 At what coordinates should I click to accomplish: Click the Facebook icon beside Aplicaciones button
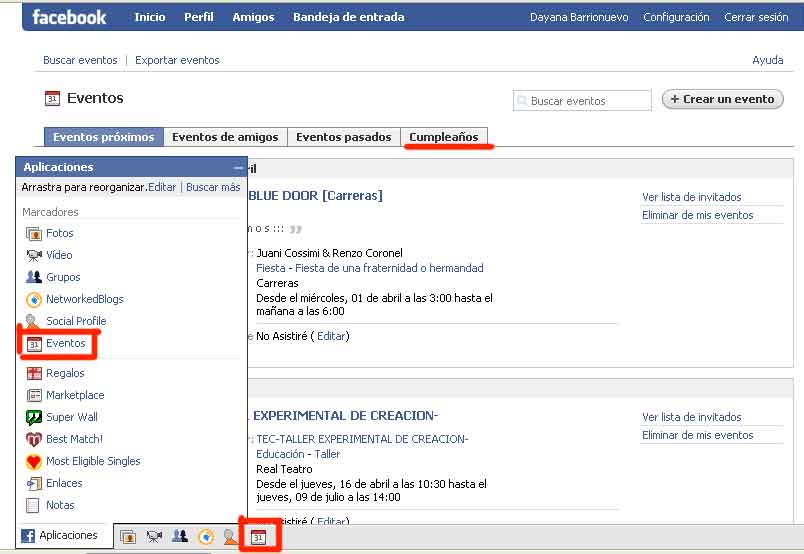pos(28,536)
